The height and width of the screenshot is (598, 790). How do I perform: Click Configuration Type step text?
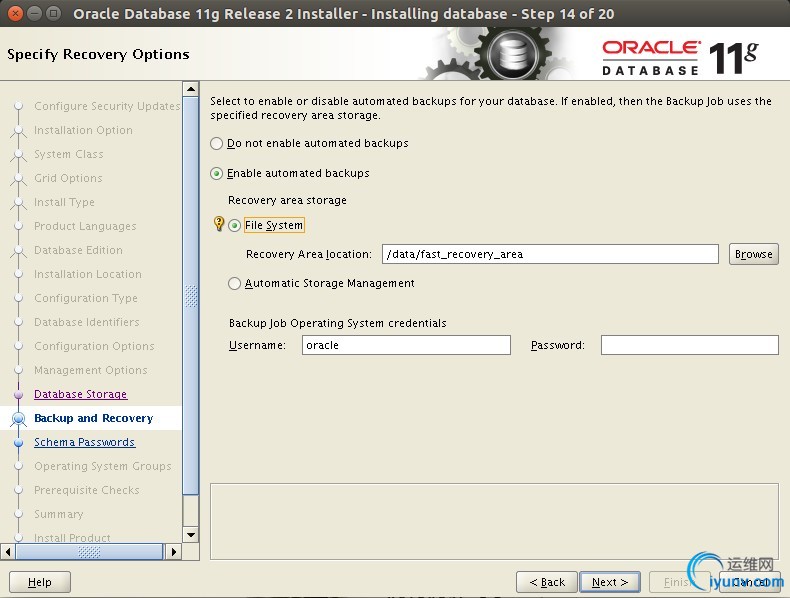86,298
